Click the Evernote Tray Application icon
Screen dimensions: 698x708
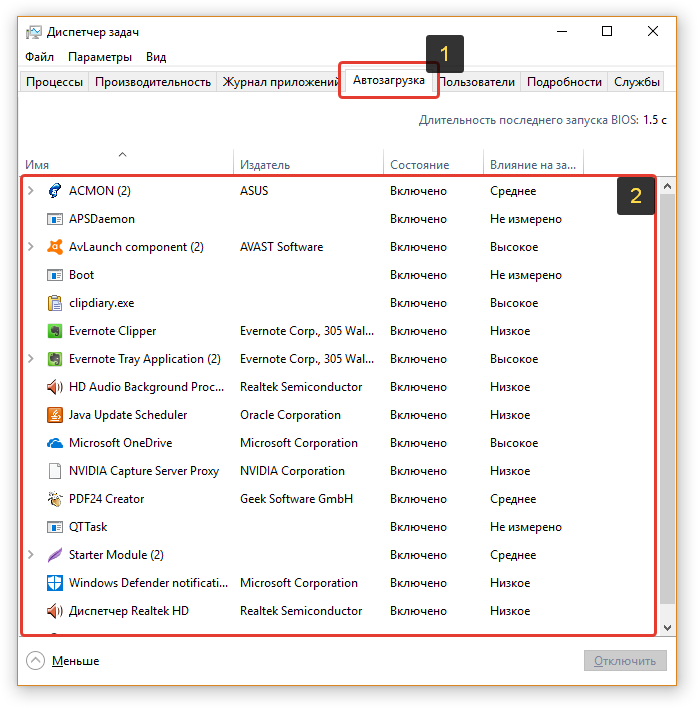[55, 359]
